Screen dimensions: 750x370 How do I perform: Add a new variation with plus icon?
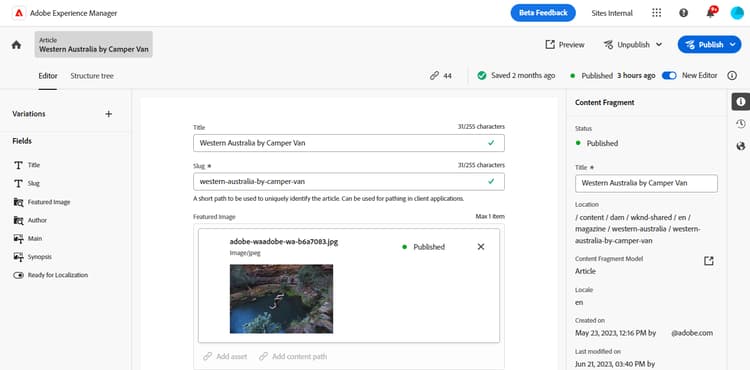(x=109, y=114)
